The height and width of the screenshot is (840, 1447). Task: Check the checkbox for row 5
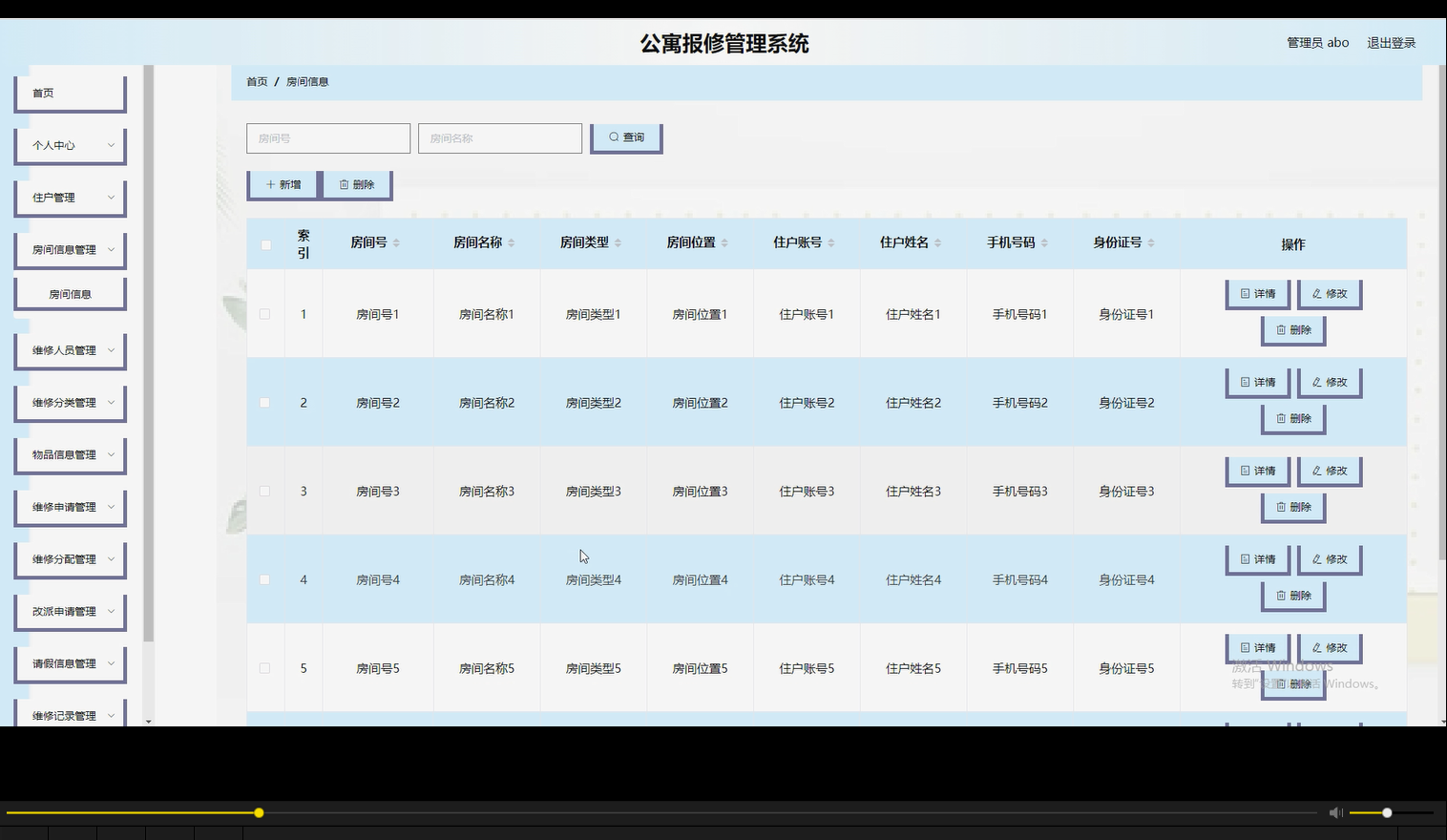(x=264, y=668)
